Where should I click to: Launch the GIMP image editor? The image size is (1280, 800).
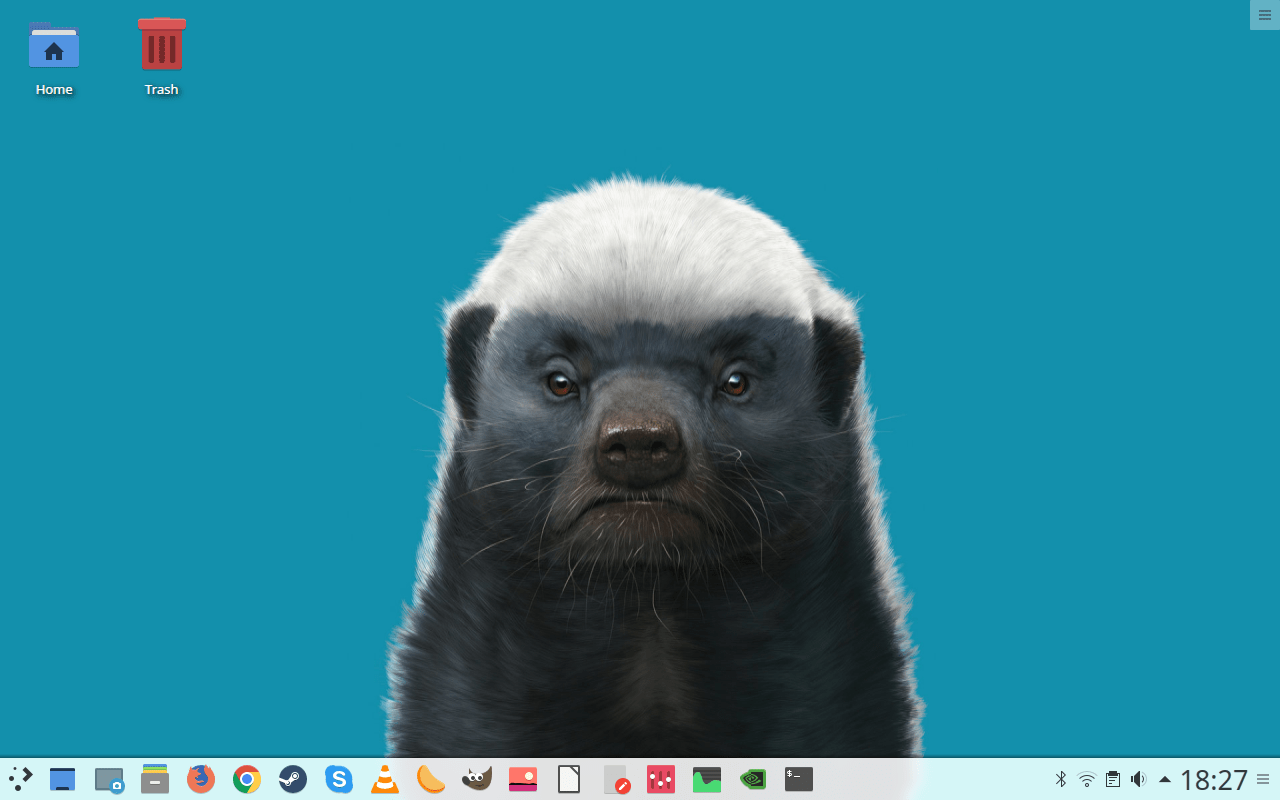coord(477,779)
